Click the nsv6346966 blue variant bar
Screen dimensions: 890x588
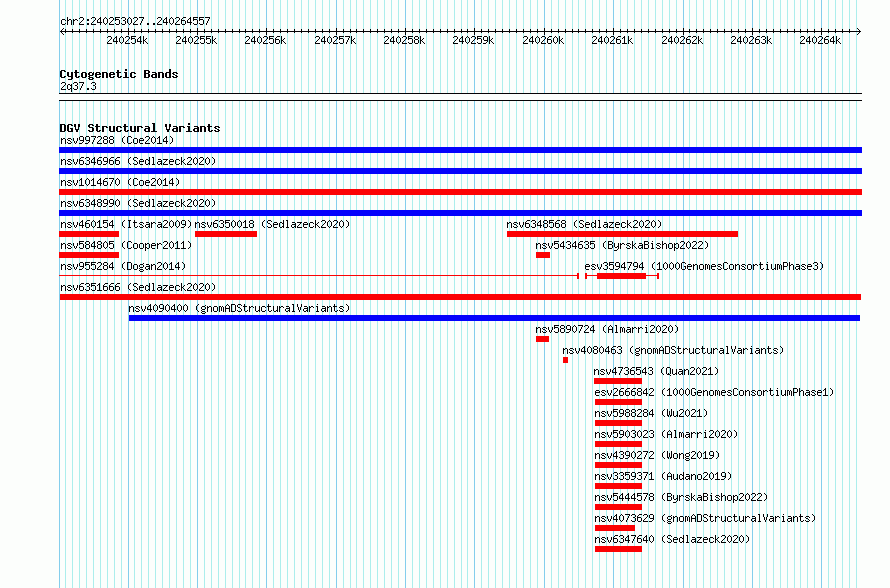(x=460, y=171)
